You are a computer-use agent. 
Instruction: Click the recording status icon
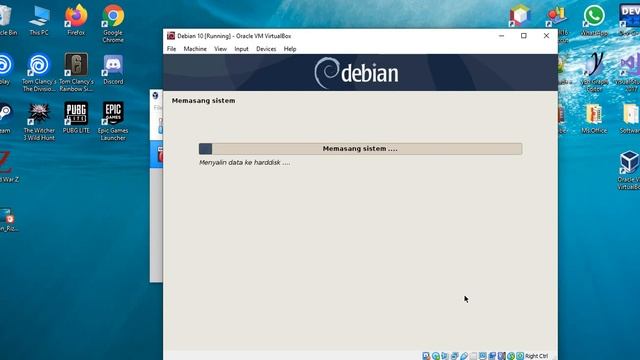tap(492, 356)
